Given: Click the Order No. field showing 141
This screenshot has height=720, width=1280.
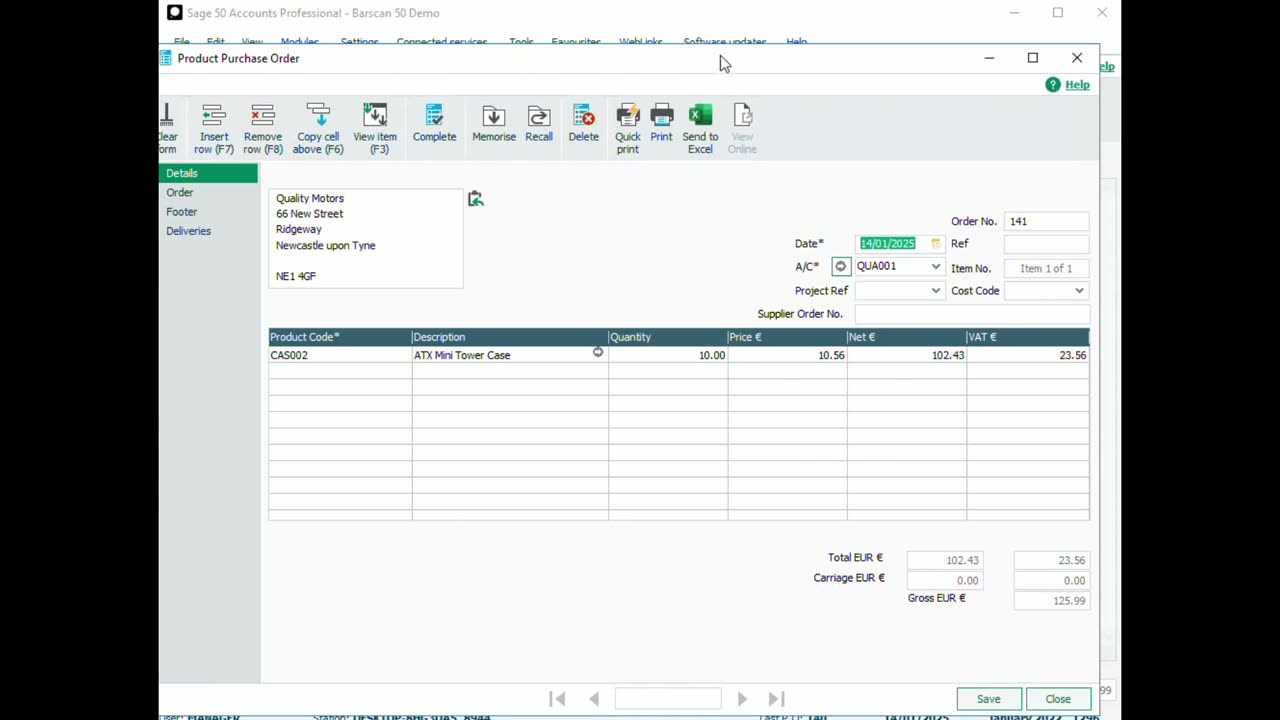Looking at the screenshot, I should tap(1046, 222).
